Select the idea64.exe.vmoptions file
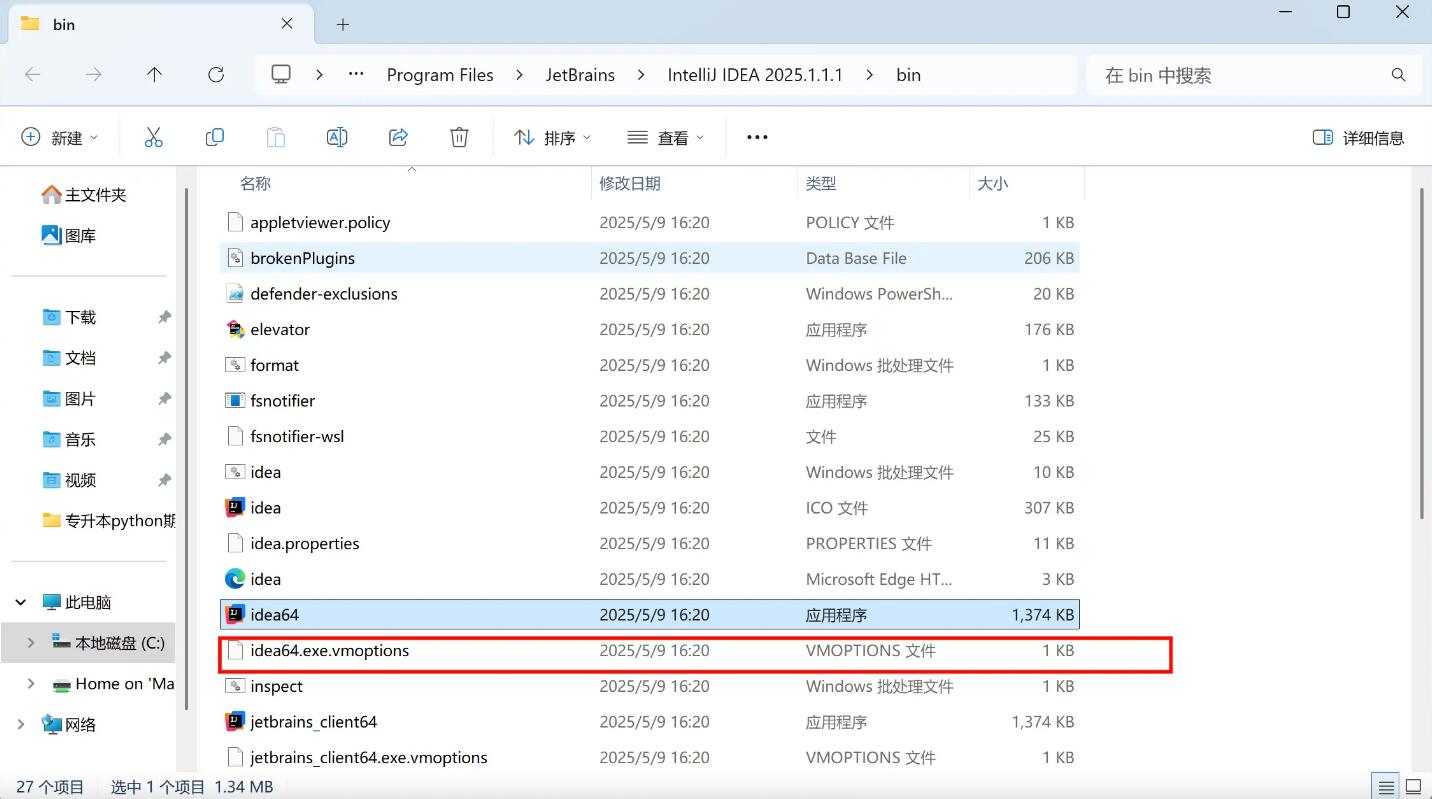The width and height of the screenshot is (1432, 799). point(650,651)
